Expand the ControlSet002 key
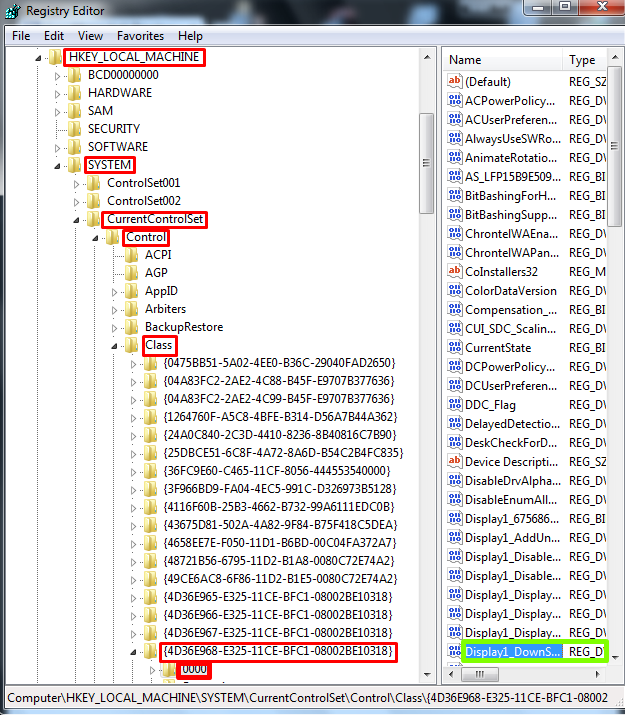The width and height of the screenshot is (625, 715). 77,202
